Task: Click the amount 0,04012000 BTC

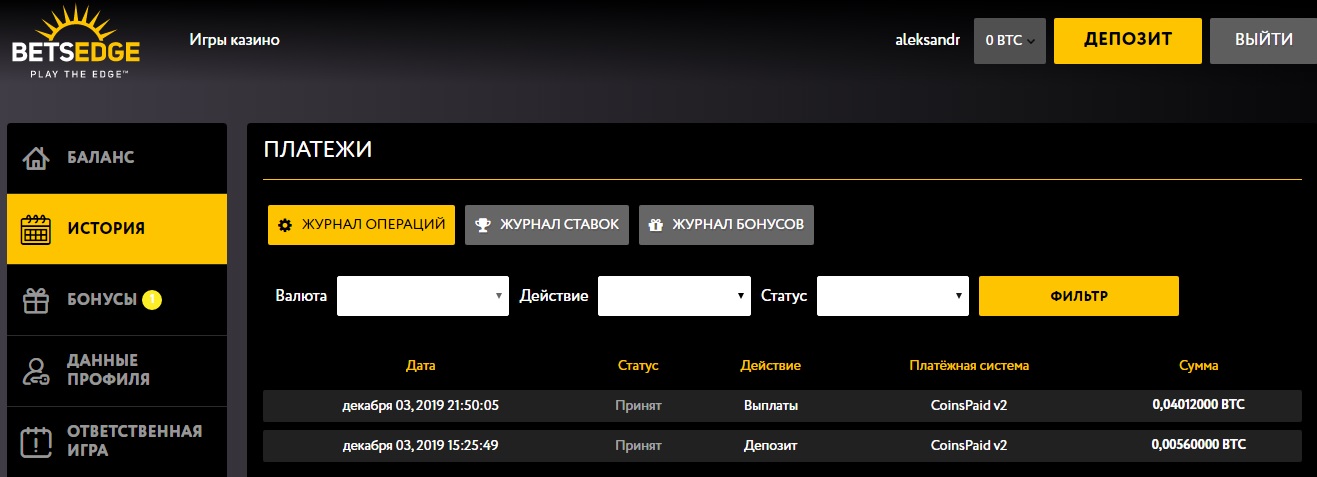Action: (x=1199, y=405)
